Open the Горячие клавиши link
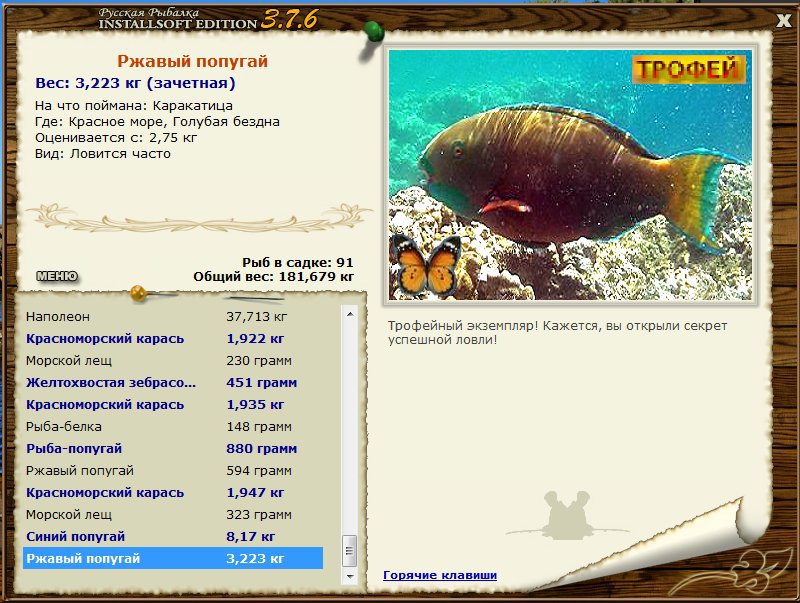800x603 pixels. pyautogui.click(x=440, y=575)
